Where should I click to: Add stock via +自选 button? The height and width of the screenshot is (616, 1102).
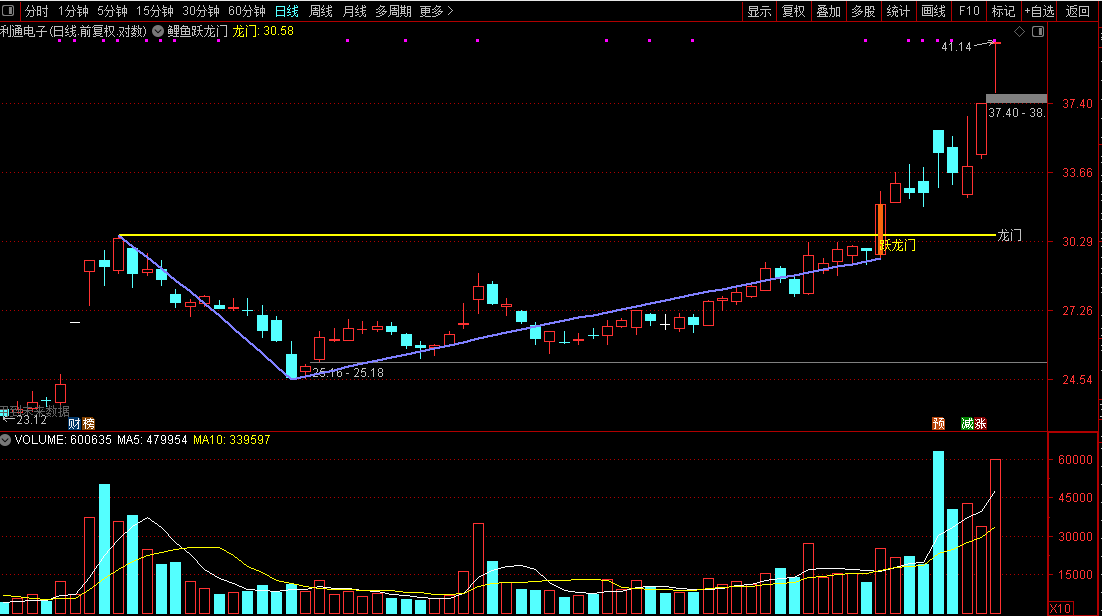click(x=1039, y=11)
